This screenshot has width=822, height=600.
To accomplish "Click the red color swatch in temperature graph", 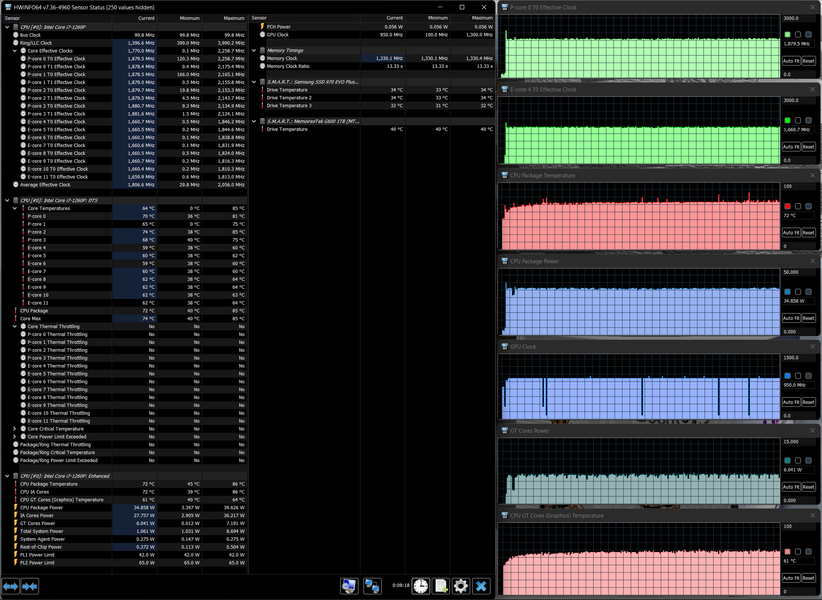I will coord(787,206).
